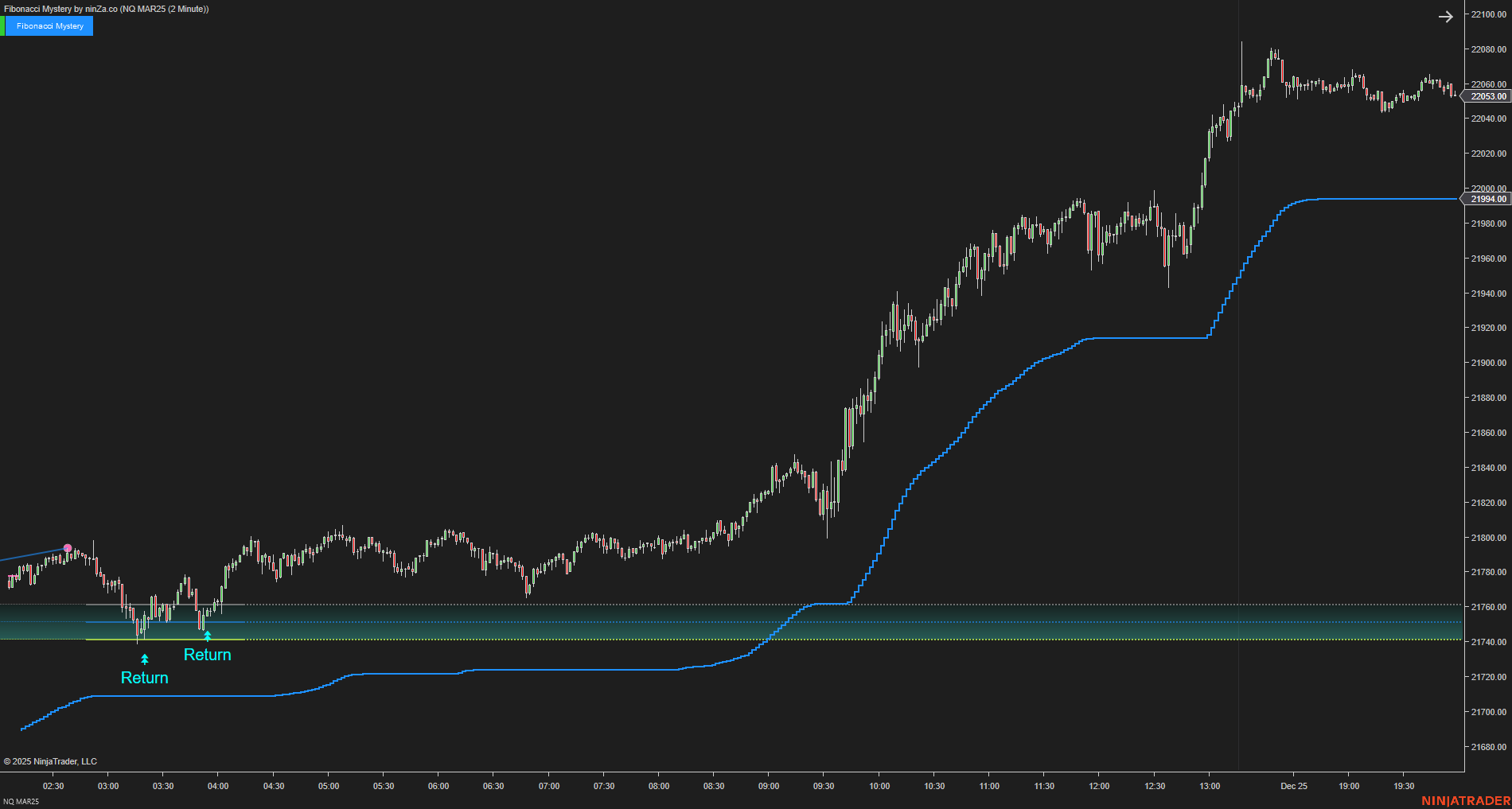Select the Dec 25 session label

pyautogui.click(x=1293, y=786)
